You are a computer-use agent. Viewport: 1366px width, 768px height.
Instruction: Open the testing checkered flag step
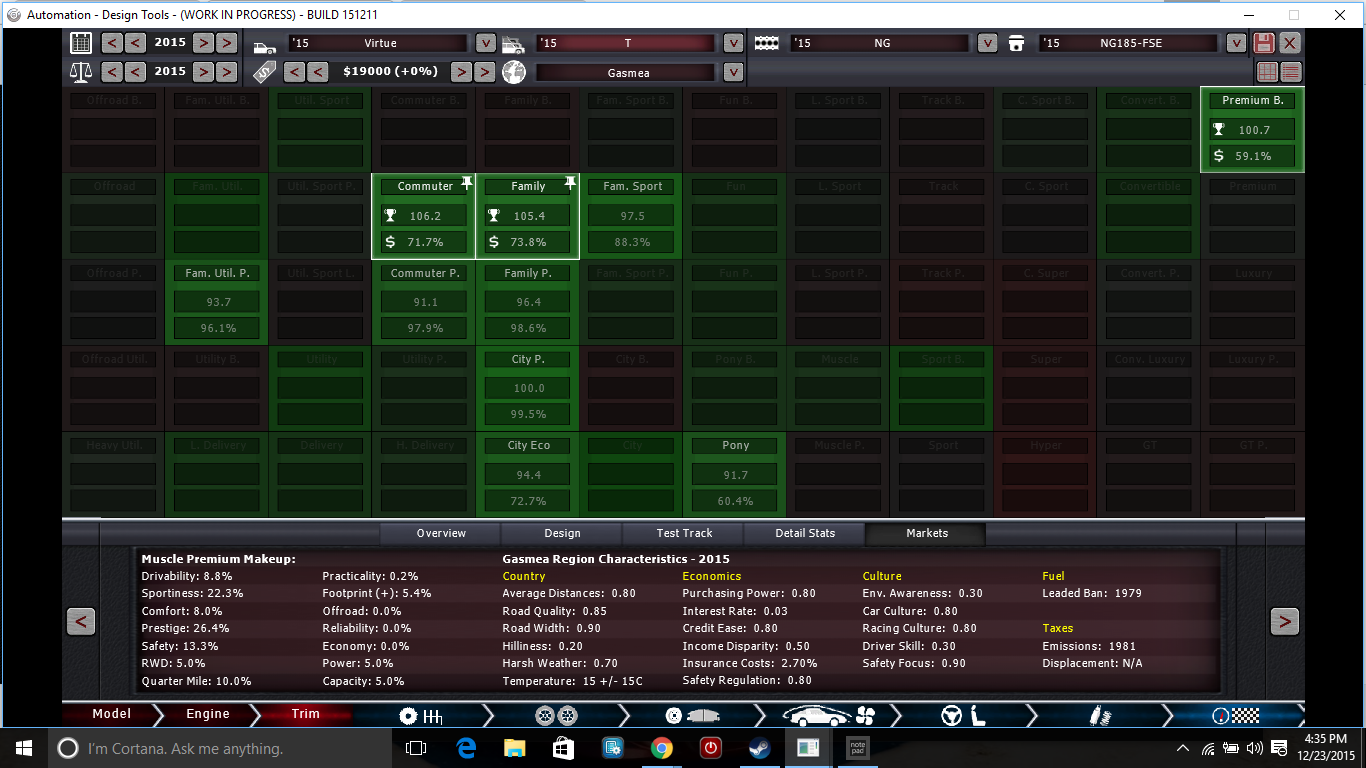(1234, 715)
